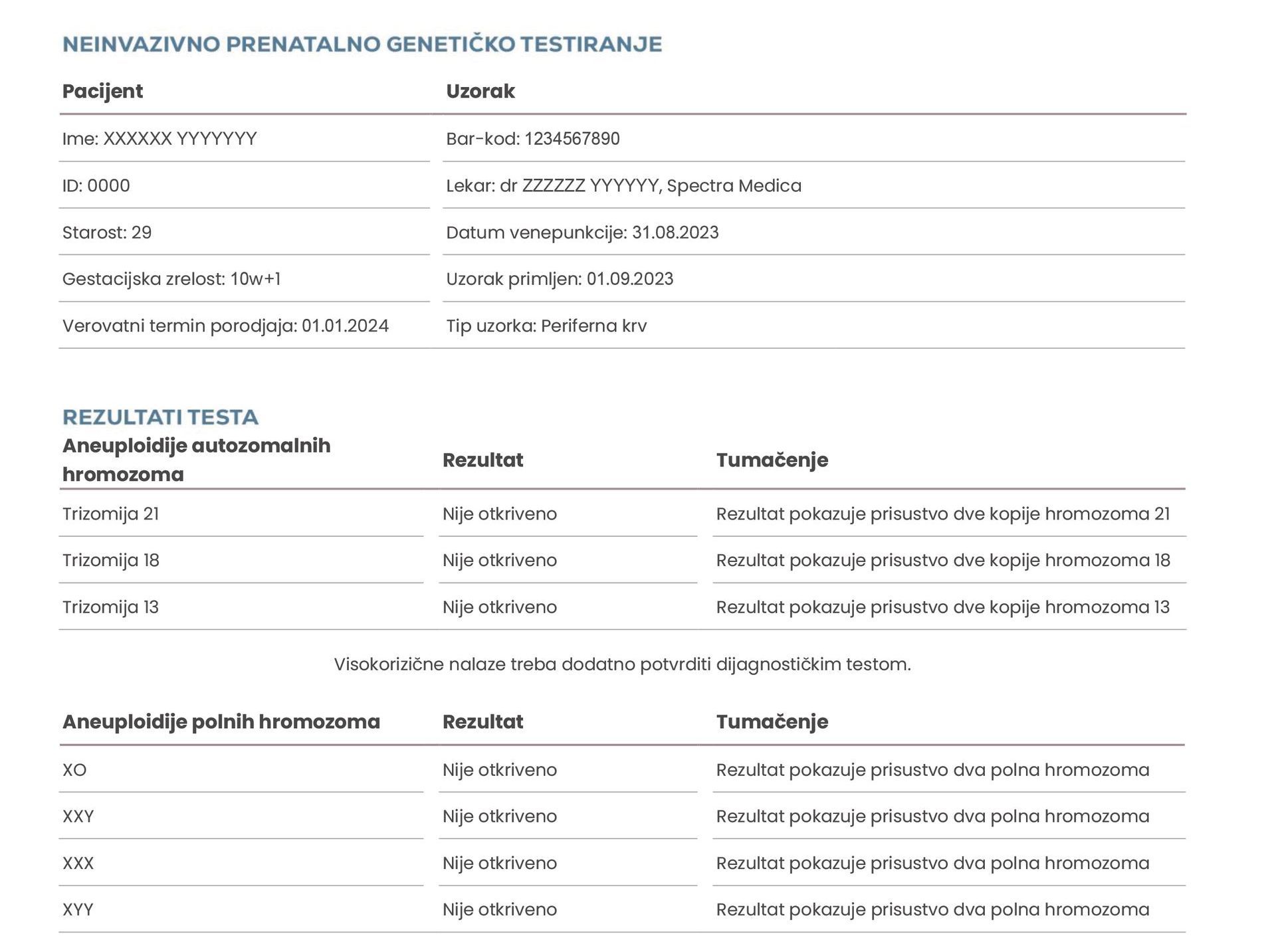Click Datum venepunkcije 31.08.2023

pyautogui.click(x=582, y=233)
